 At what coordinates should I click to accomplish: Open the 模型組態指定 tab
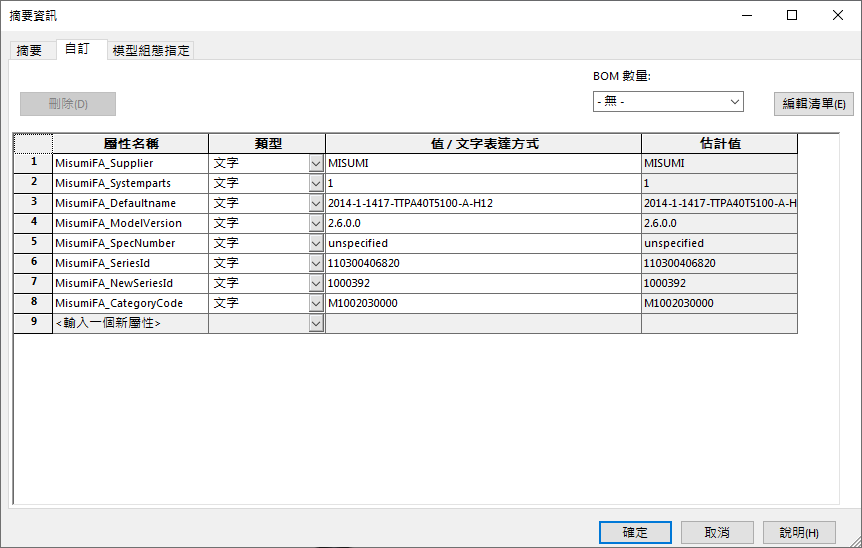150,50
